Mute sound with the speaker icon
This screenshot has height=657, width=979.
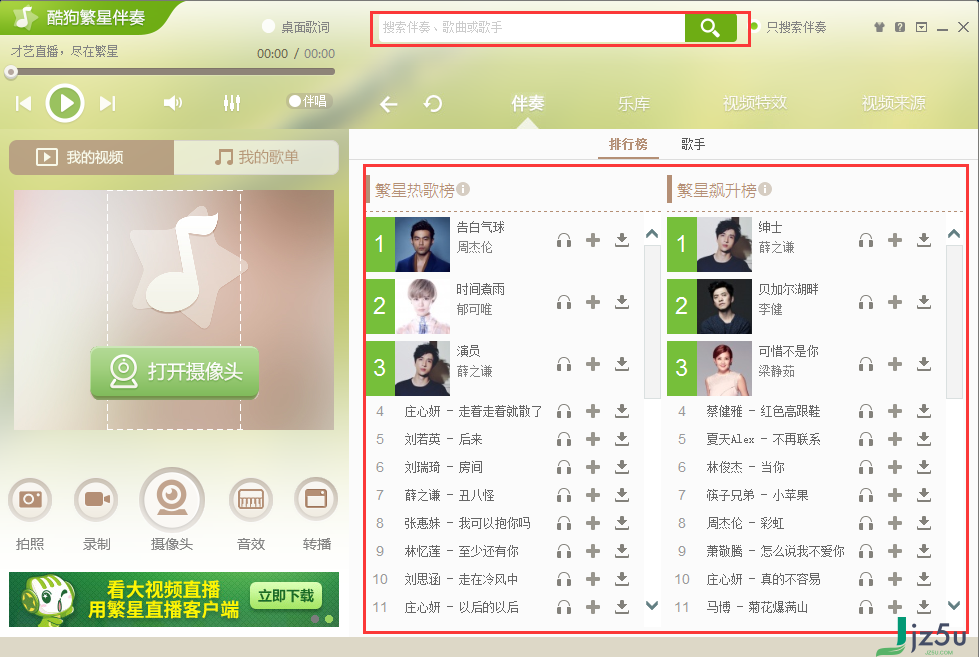click(x=173, y=103)
